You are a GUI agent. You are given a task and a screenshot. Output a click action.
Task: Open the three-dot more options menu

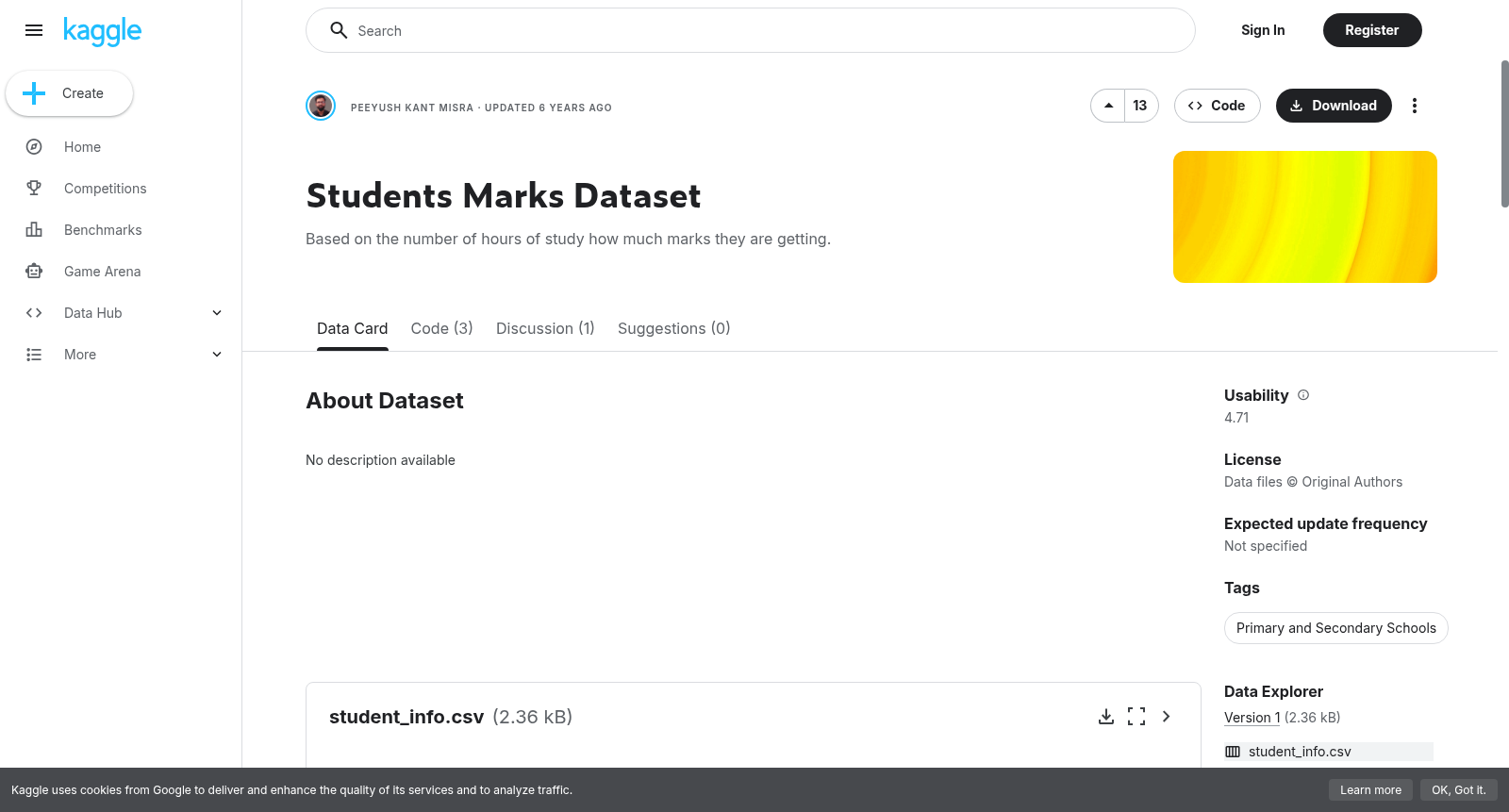1414,106
